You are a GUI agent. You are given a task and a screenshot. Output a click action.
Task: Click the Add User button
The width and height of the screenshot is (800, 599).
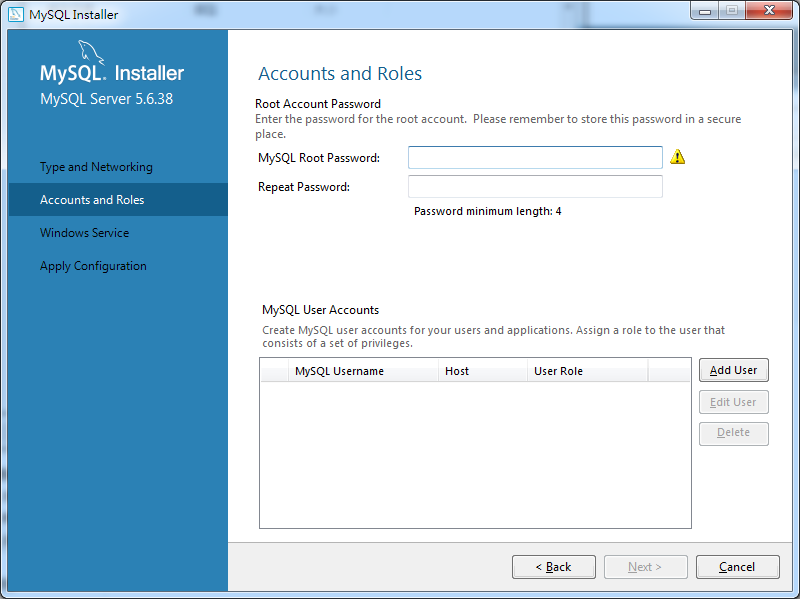pyautogui.click(x=734, y=370)
